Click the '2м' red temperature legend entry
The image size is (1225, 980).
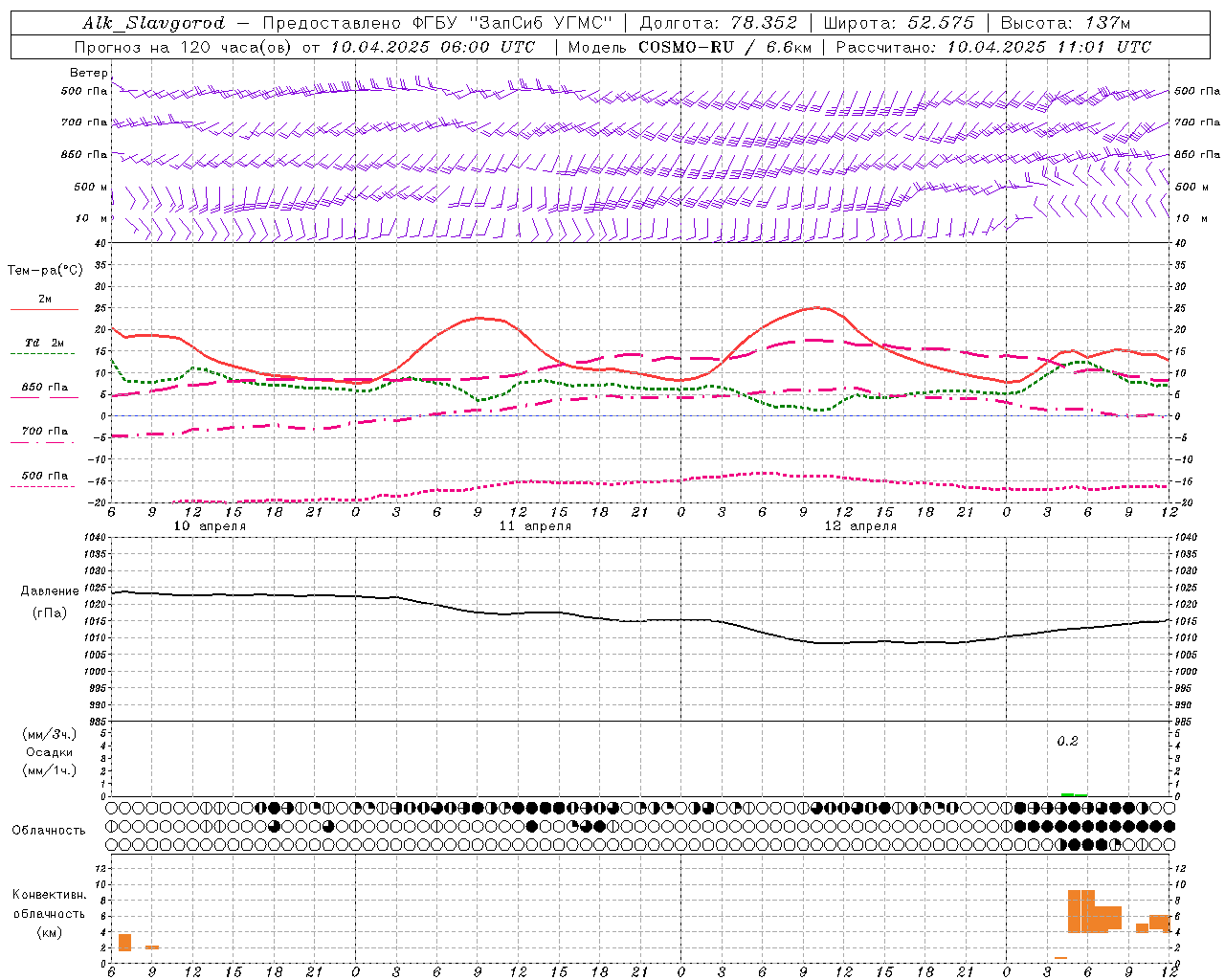(44, 300)
